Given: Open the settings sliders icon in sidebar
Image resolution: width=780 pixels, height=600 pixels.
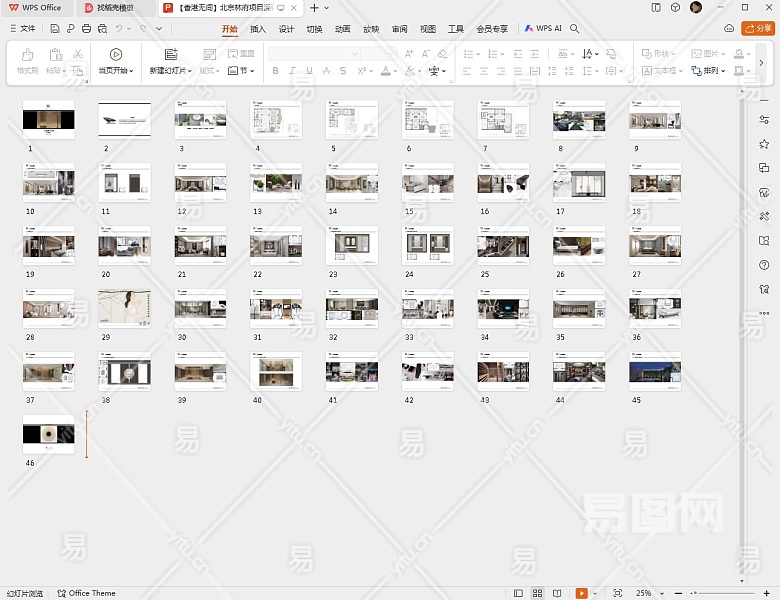Looking at the screenshot, I should pyautogui.click(x=764, y=120).
